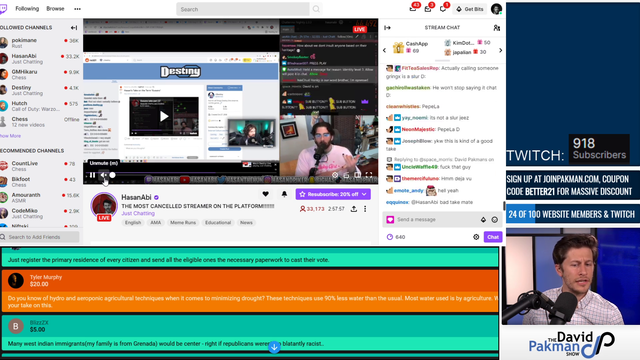Viewport: 640px width, 360px height.
Task: Open the notifications inbox showing 43
Action: [x=413, y=9]
